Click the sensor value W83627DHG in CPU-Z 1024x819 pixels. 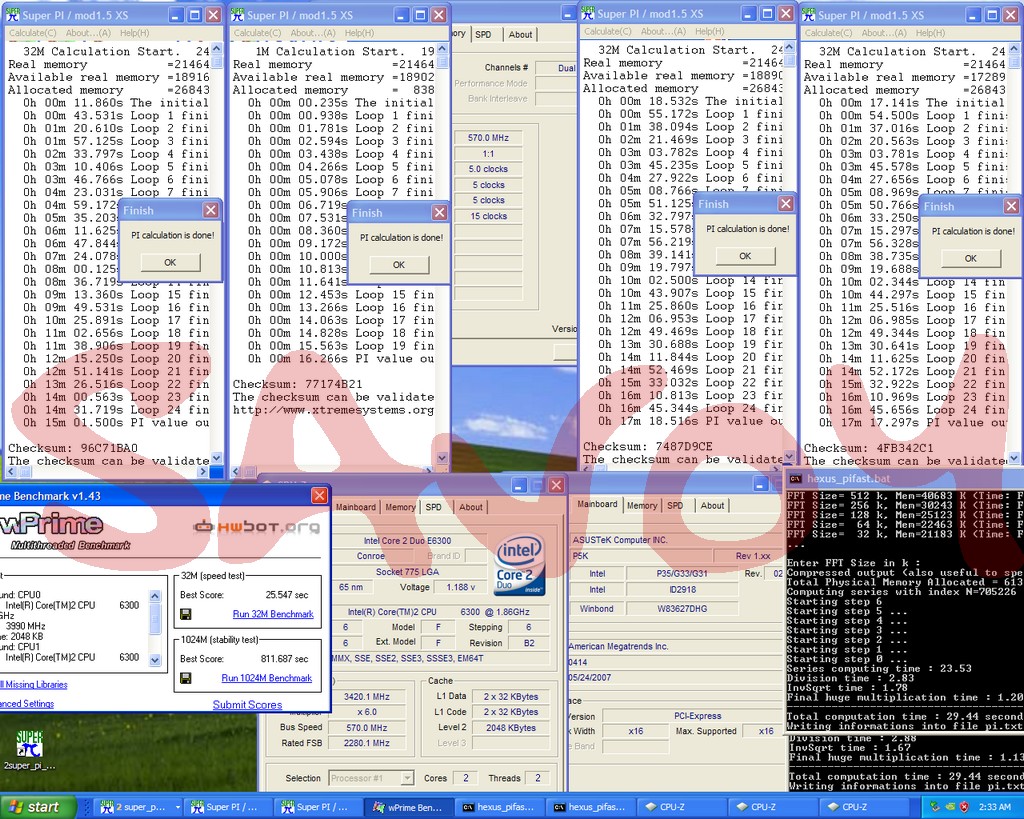pyautogui.click(x=682, y=609)
